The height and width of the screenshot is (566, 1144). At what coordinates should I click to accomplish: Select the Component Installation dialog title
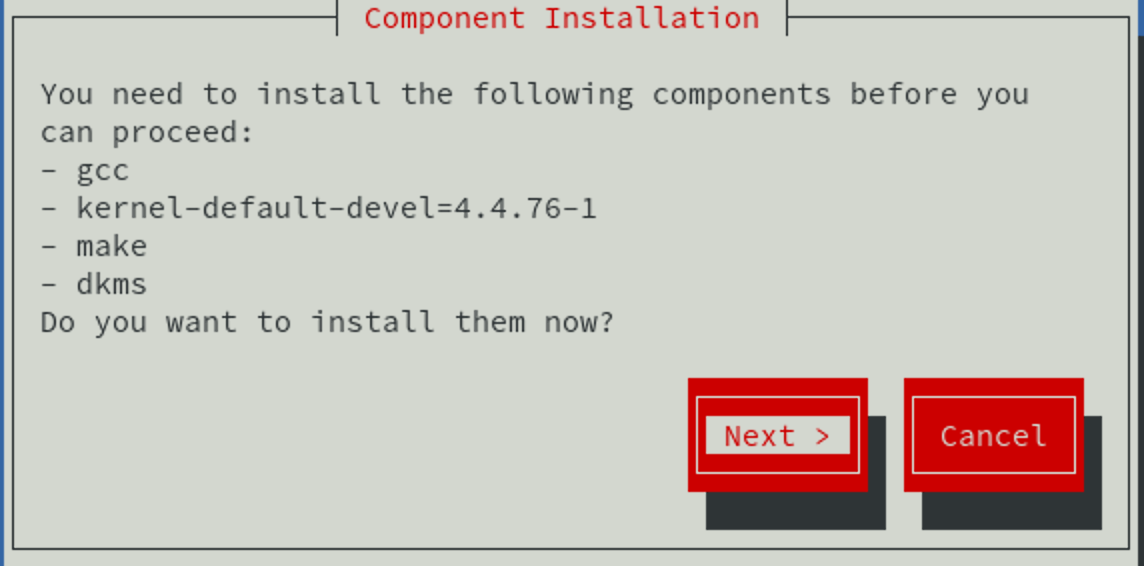click(x=562, y=18)
